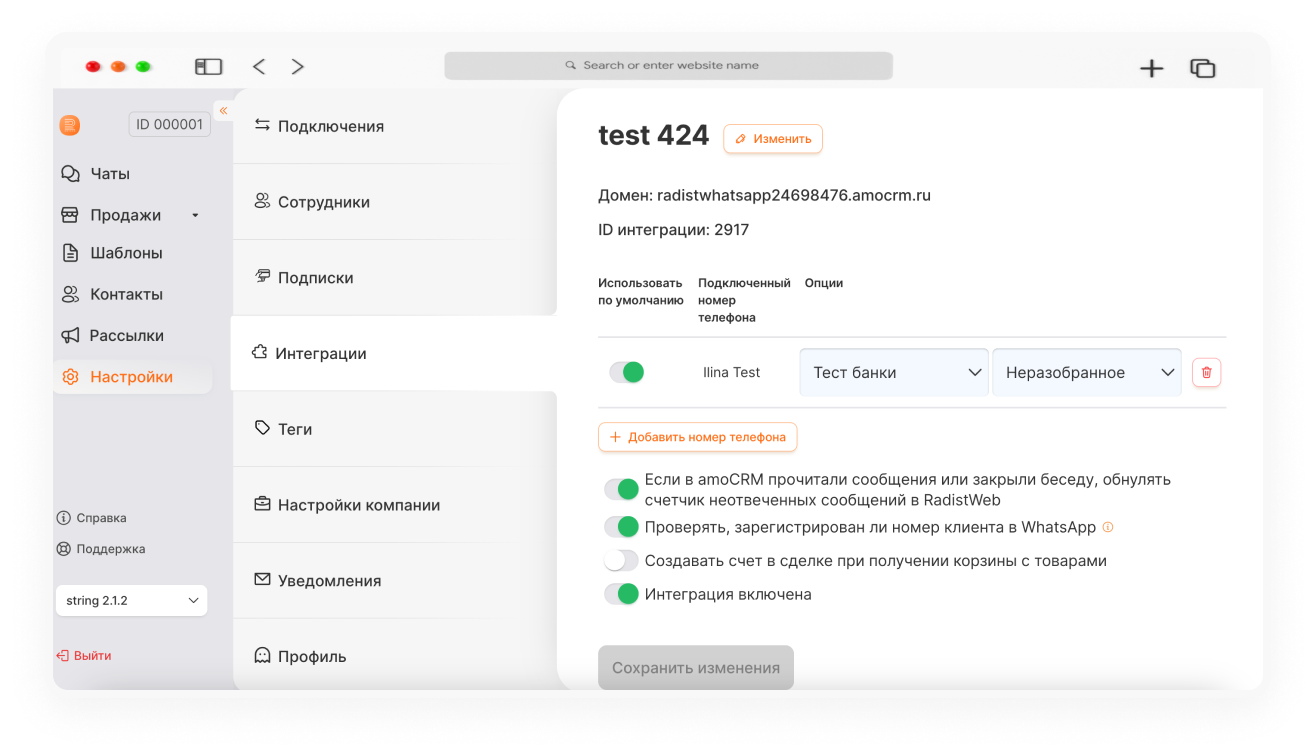Open Настройки компании section

(x=394, y=505)
